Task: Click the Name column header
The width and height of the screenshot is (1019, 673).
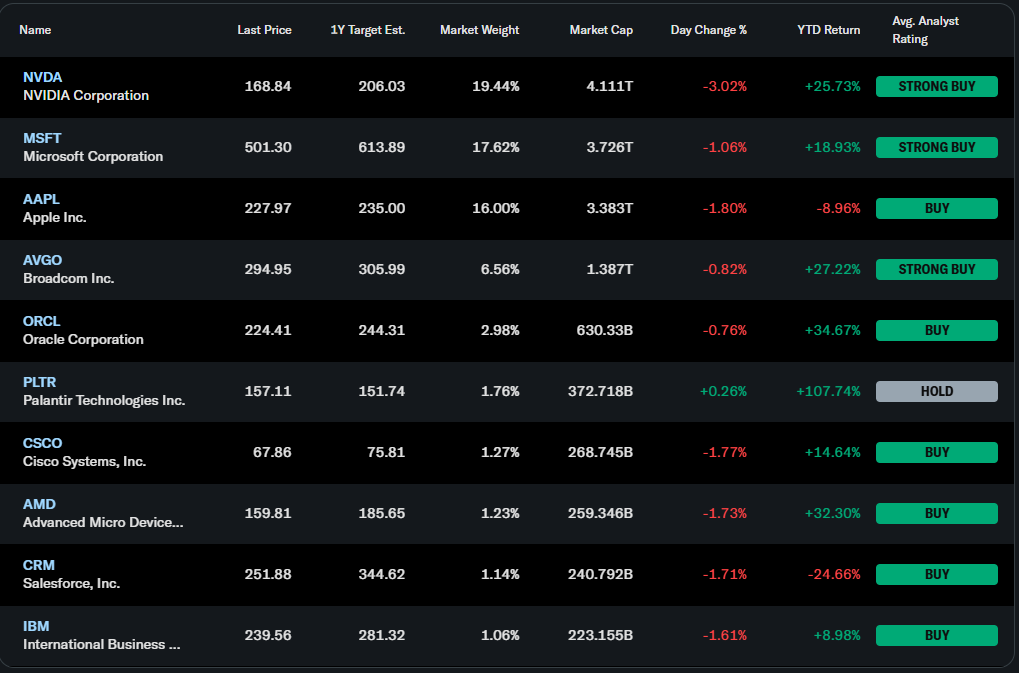Action: pos(35,30)
